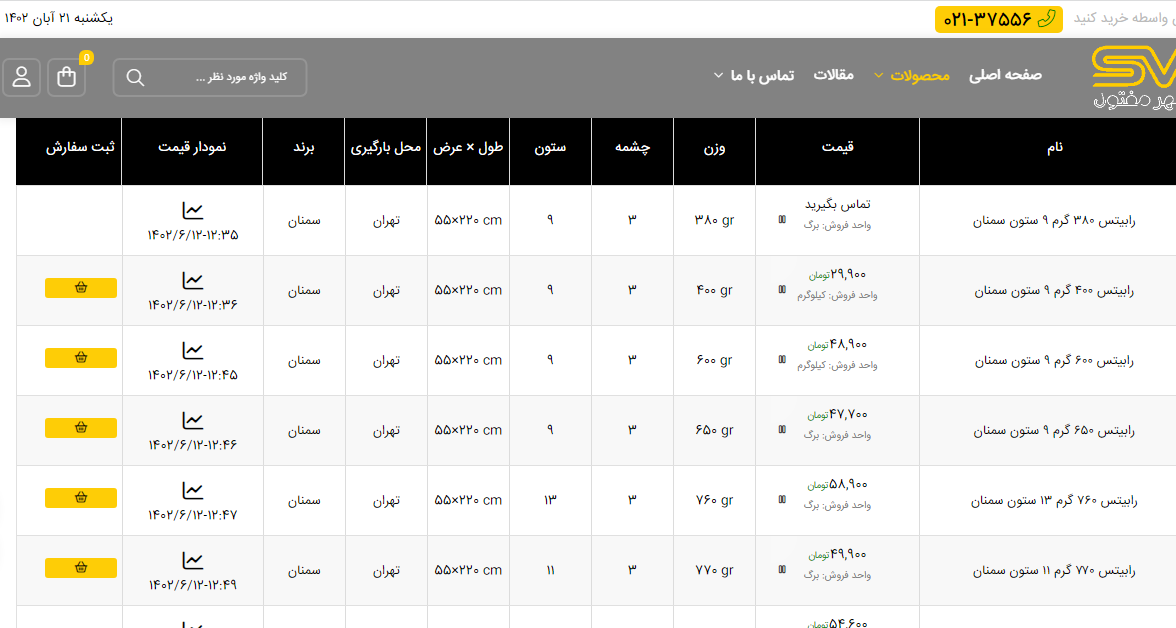This screenshot has height=628, width=1176.
Task: Go to صفحه اصلی menu item
Action: tap(1005, 75)
